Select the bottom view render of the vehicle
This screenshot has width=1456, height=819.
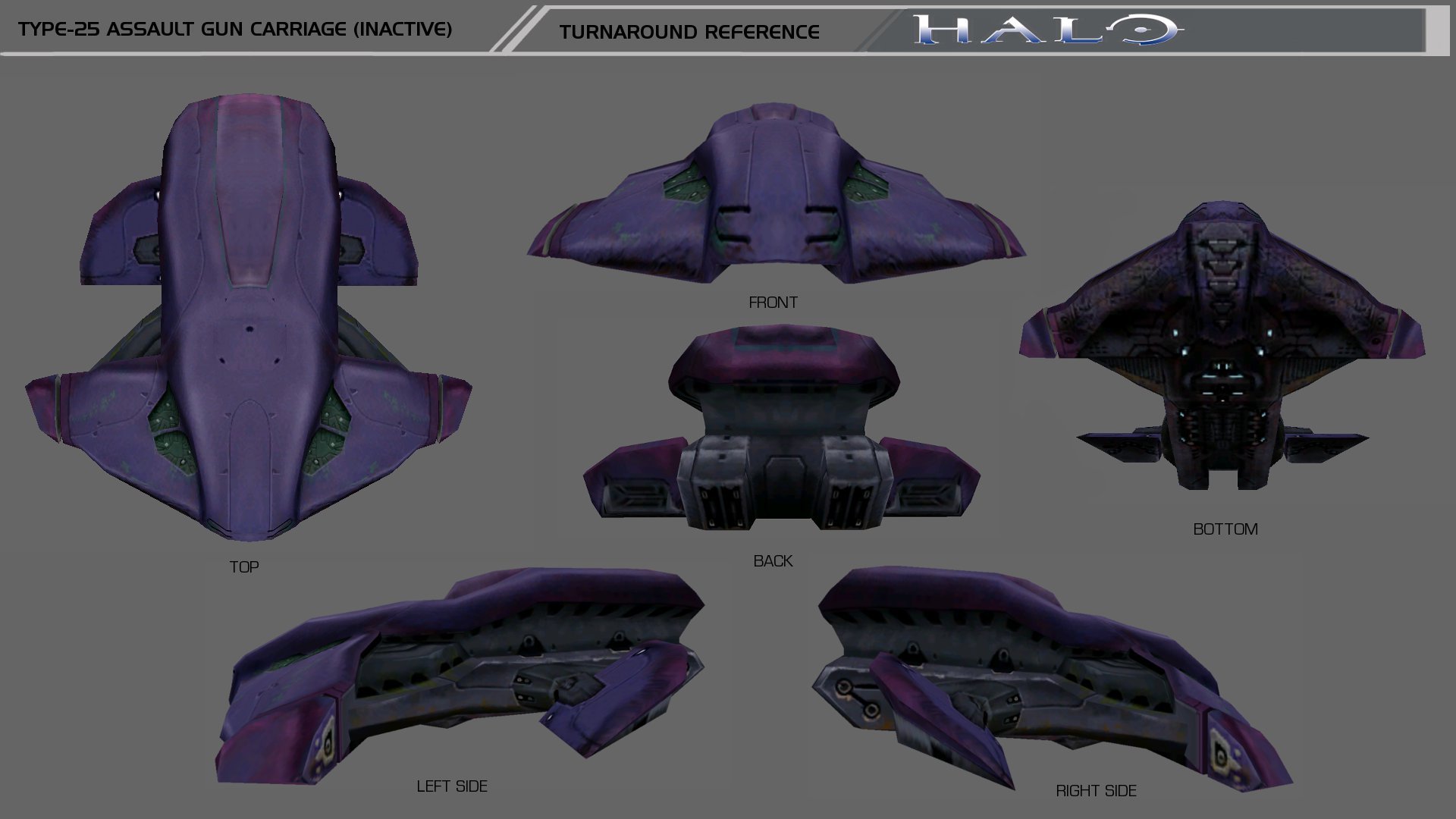coord(1222,346)
